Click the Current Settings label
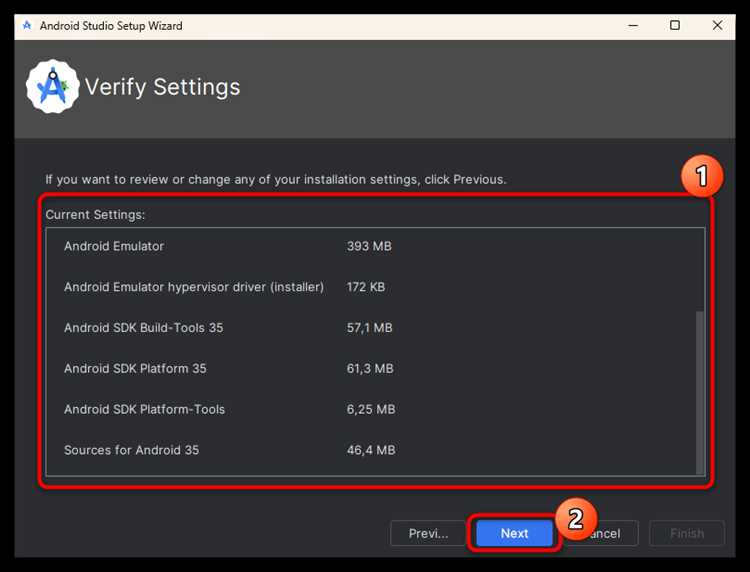 [95, 215]
